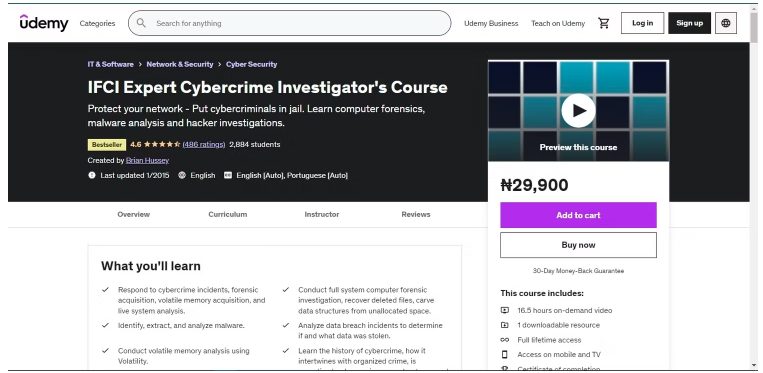Focus the Search for anything field
Screen dimensions: 763x373
(290, 23)
